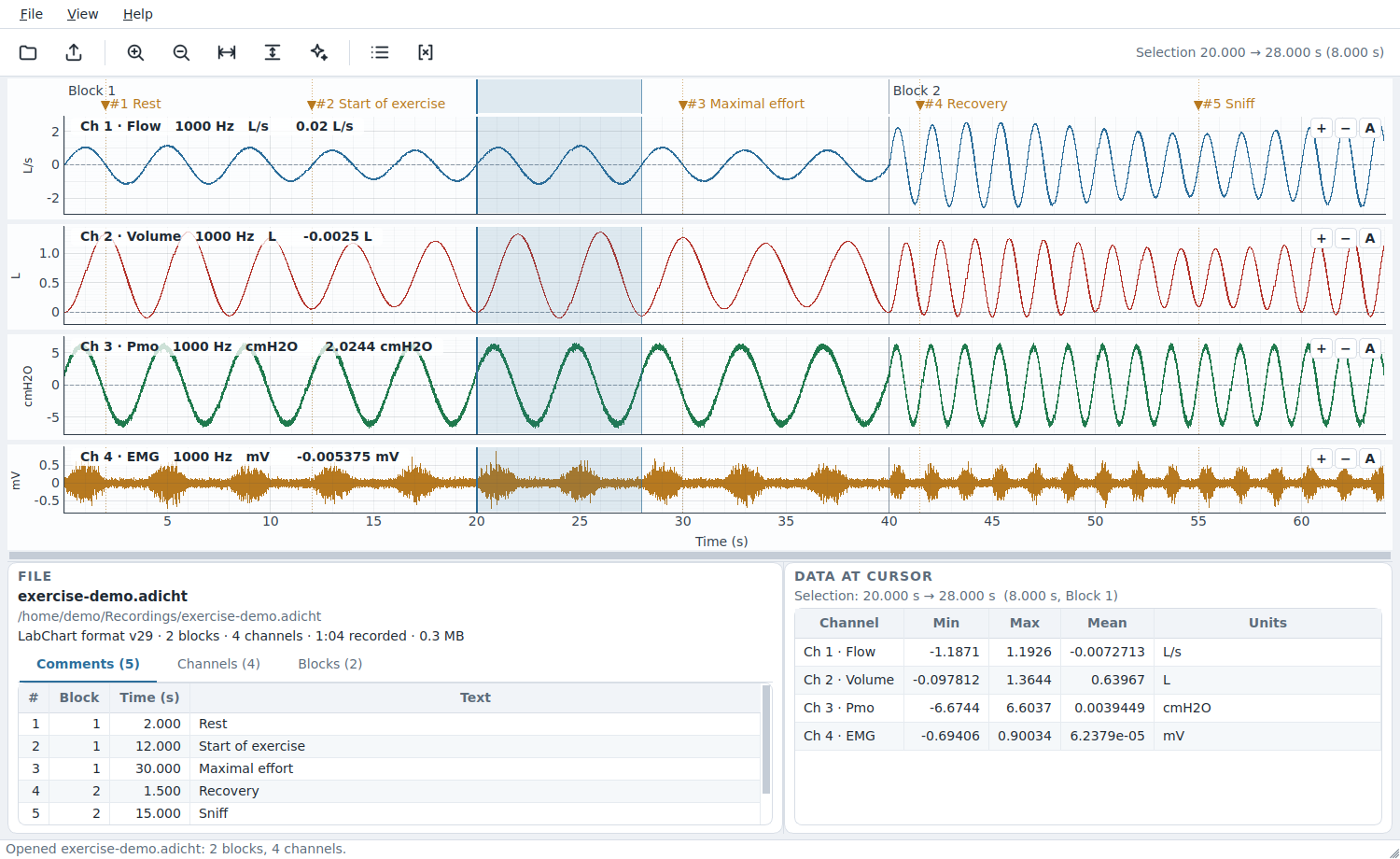Image resolution: width=1400 pixels, height=859 pixels.
Task: Open the Help menu
Action: [138, 14]
